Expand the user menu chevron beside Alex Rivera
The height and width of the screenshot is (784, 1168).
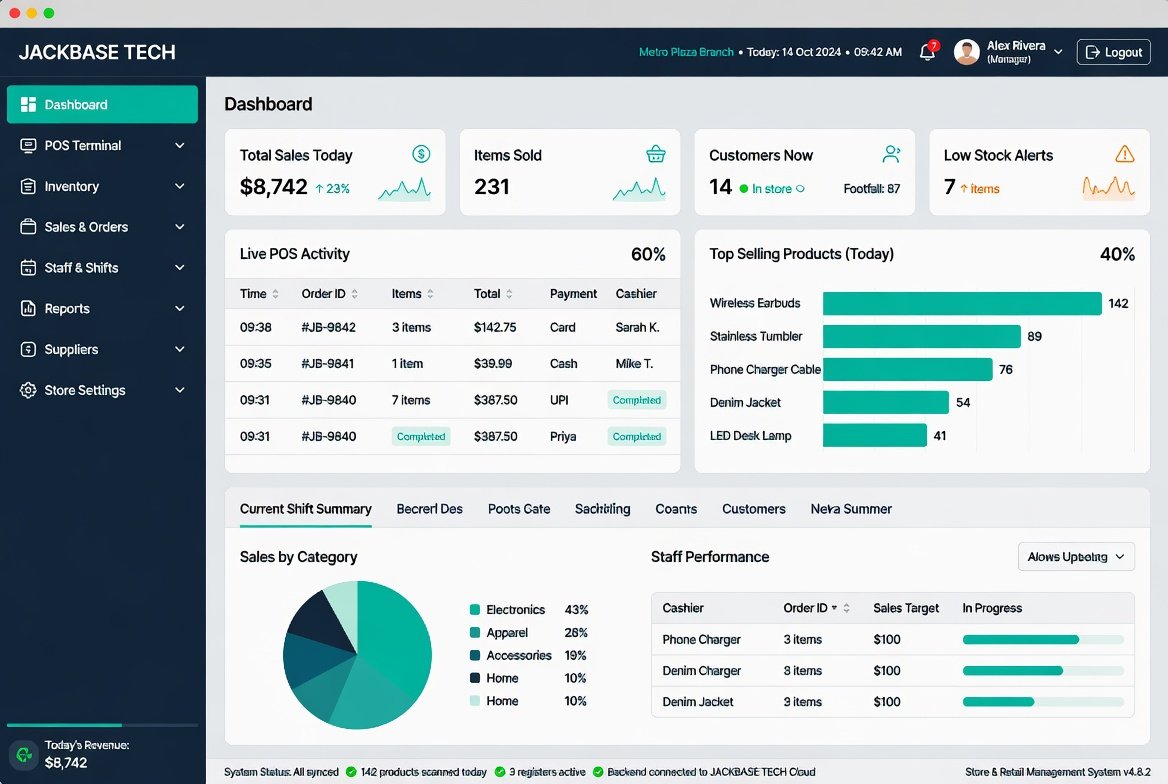click(1058, 52)
